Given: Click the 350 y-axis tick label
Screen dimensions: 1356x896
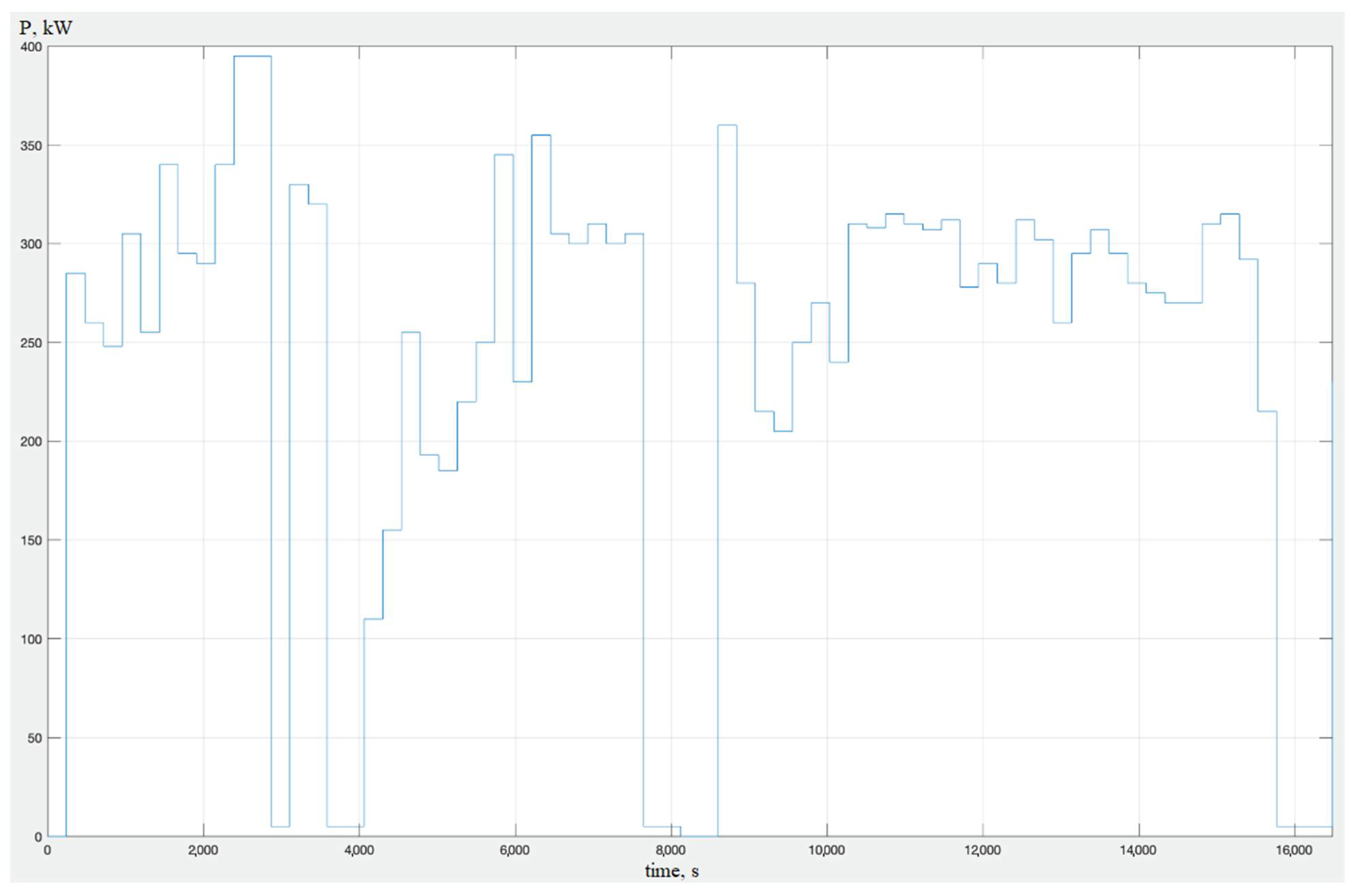Looking at the screenshot, I should pos(32,146).
